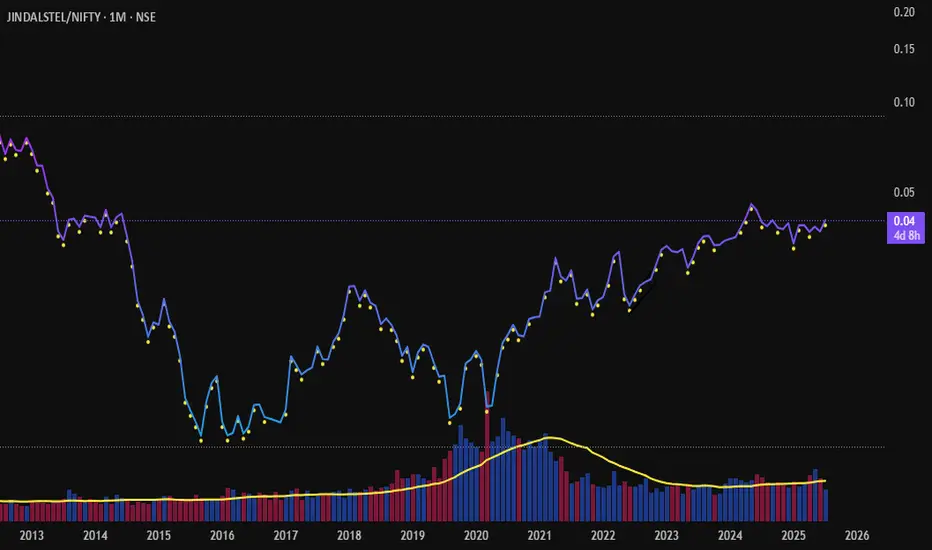932x550 pixels.
Task: Select the 2022 label on time axis
Action: pyautogui.click(x=603, y=535)
